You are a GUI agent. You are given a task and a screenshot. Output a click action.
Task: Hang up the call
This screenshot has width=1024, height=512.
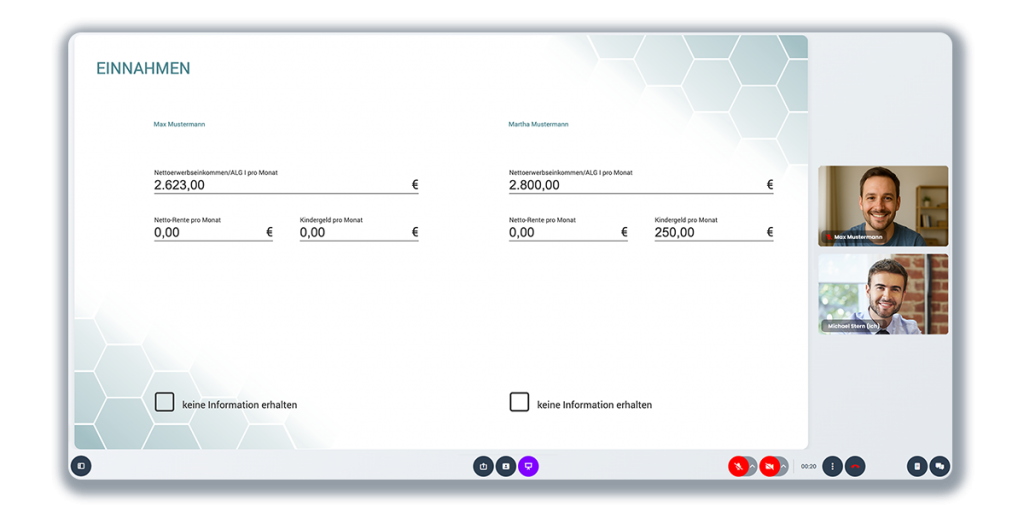(x=855, y=466)
